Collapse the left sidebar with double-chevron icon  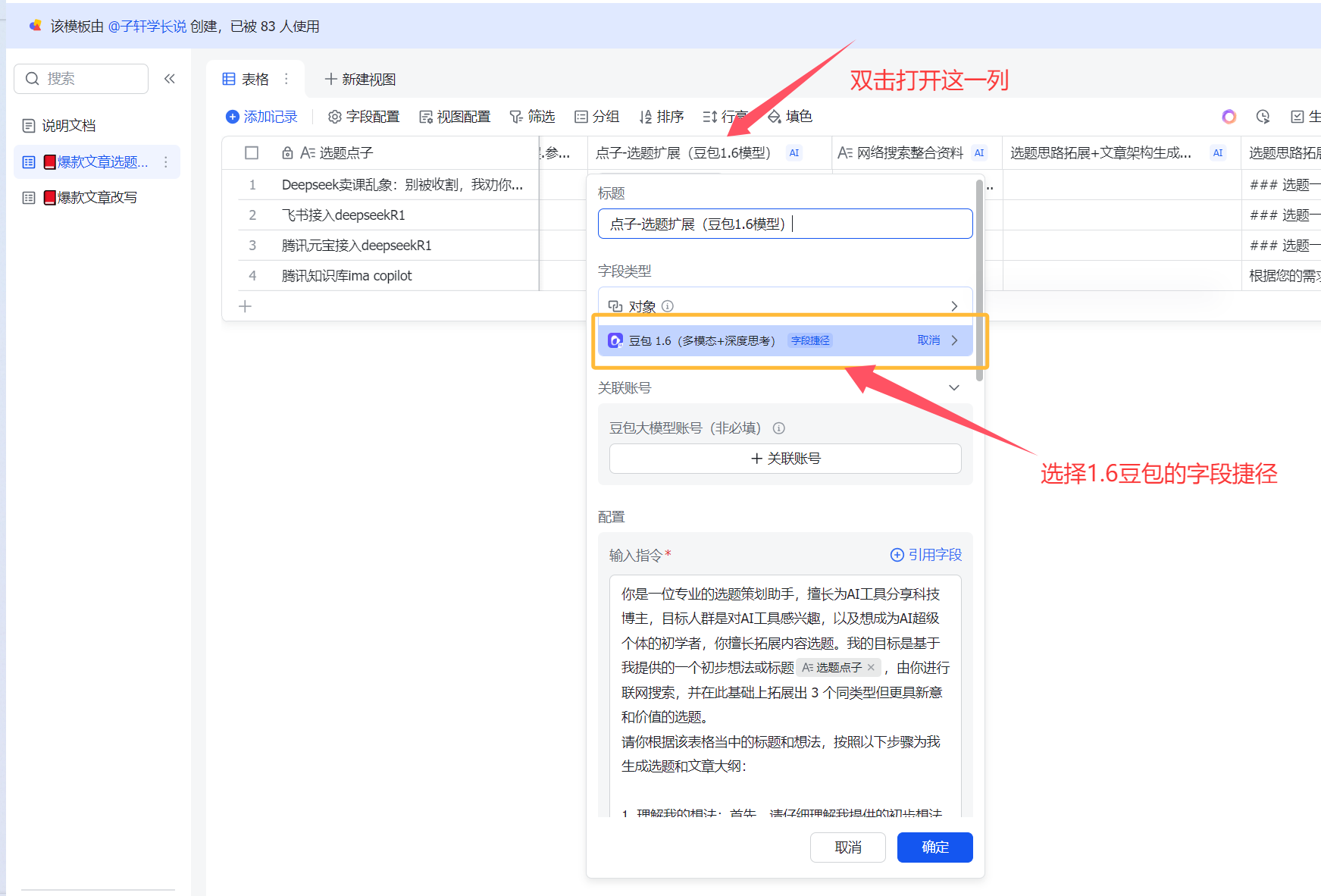pyautogui.click(x=170, y=79)
